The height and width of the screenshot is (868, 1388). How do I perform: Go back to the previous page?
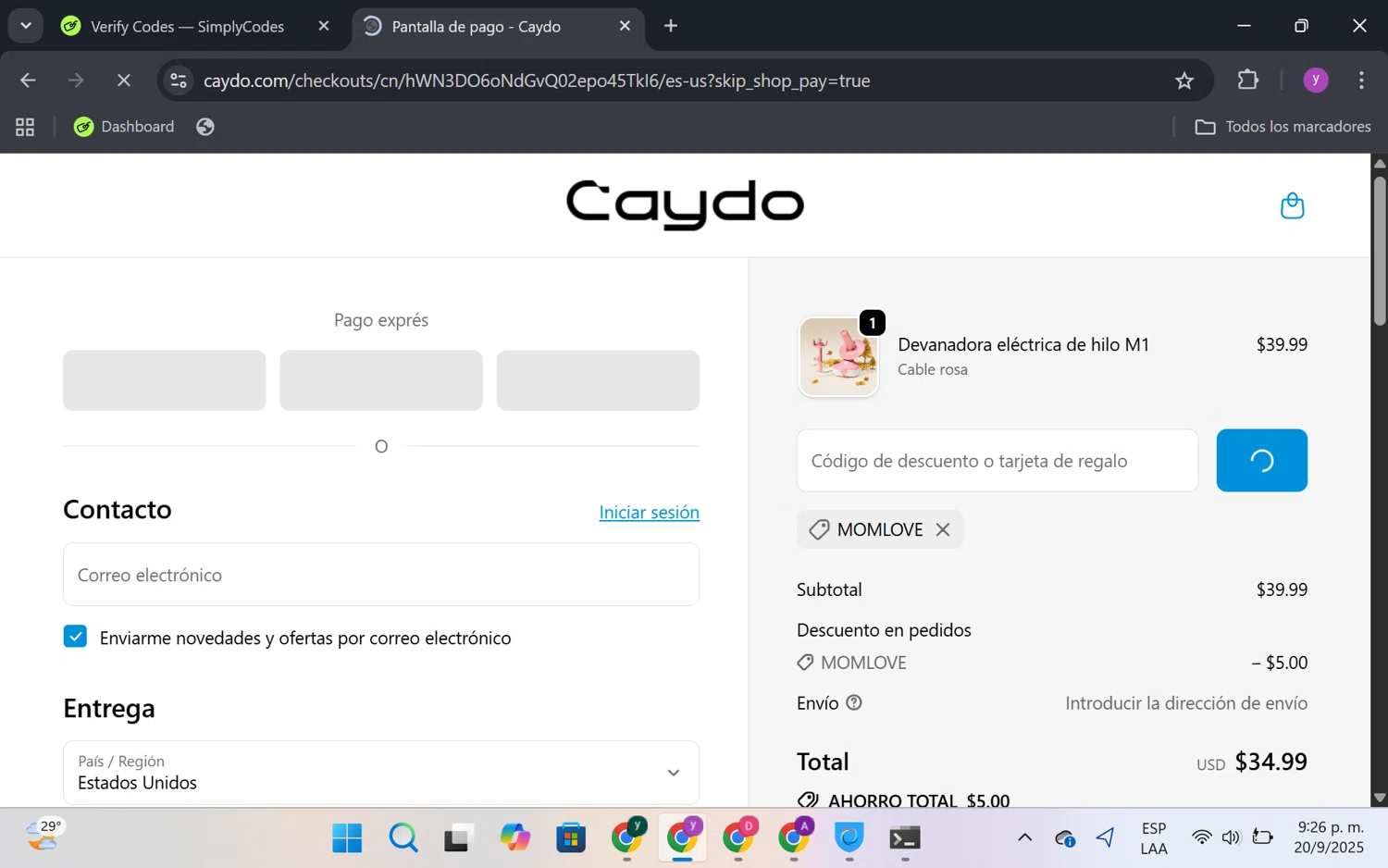pos(28,81)
